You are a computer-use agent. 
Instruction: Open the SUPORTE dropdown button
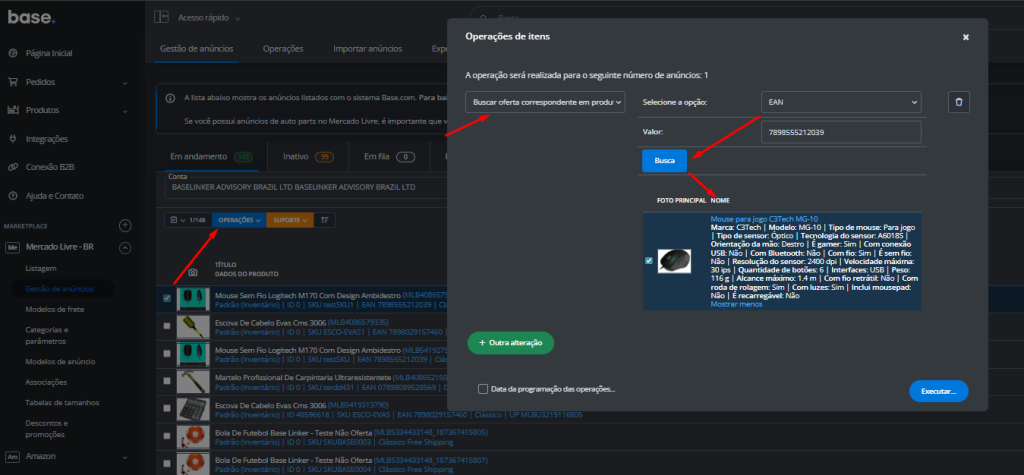pyautogui.click(x=290, y=220)
